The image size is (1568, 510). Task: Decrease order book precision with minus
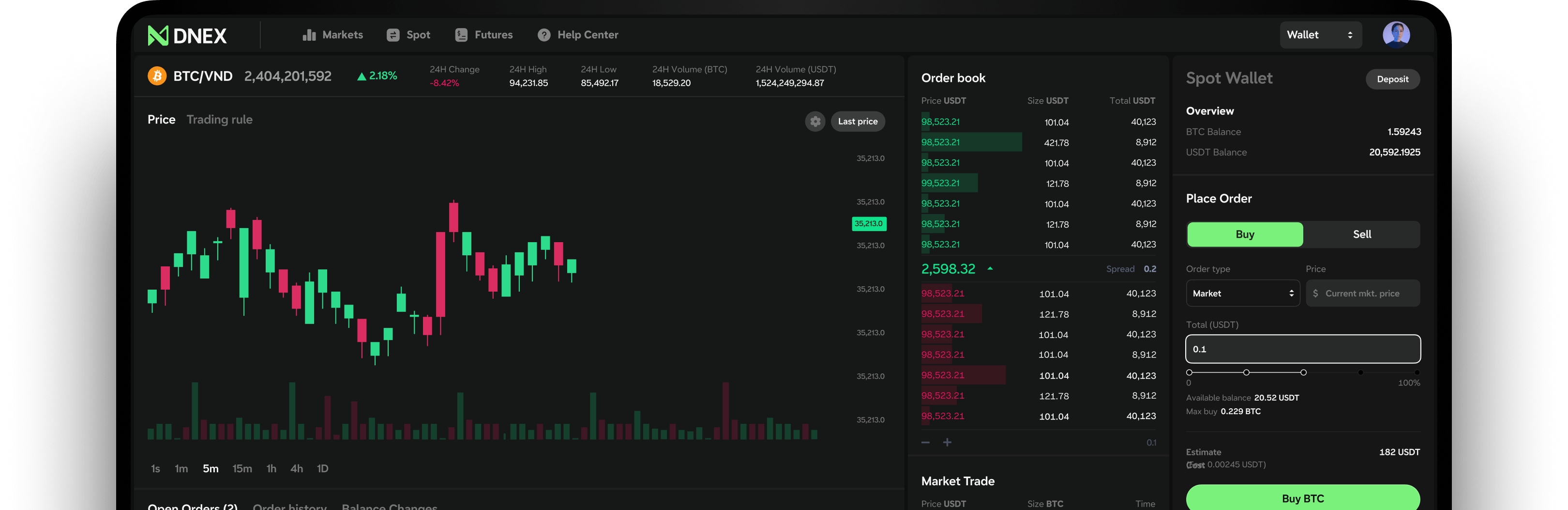[925, 442]
